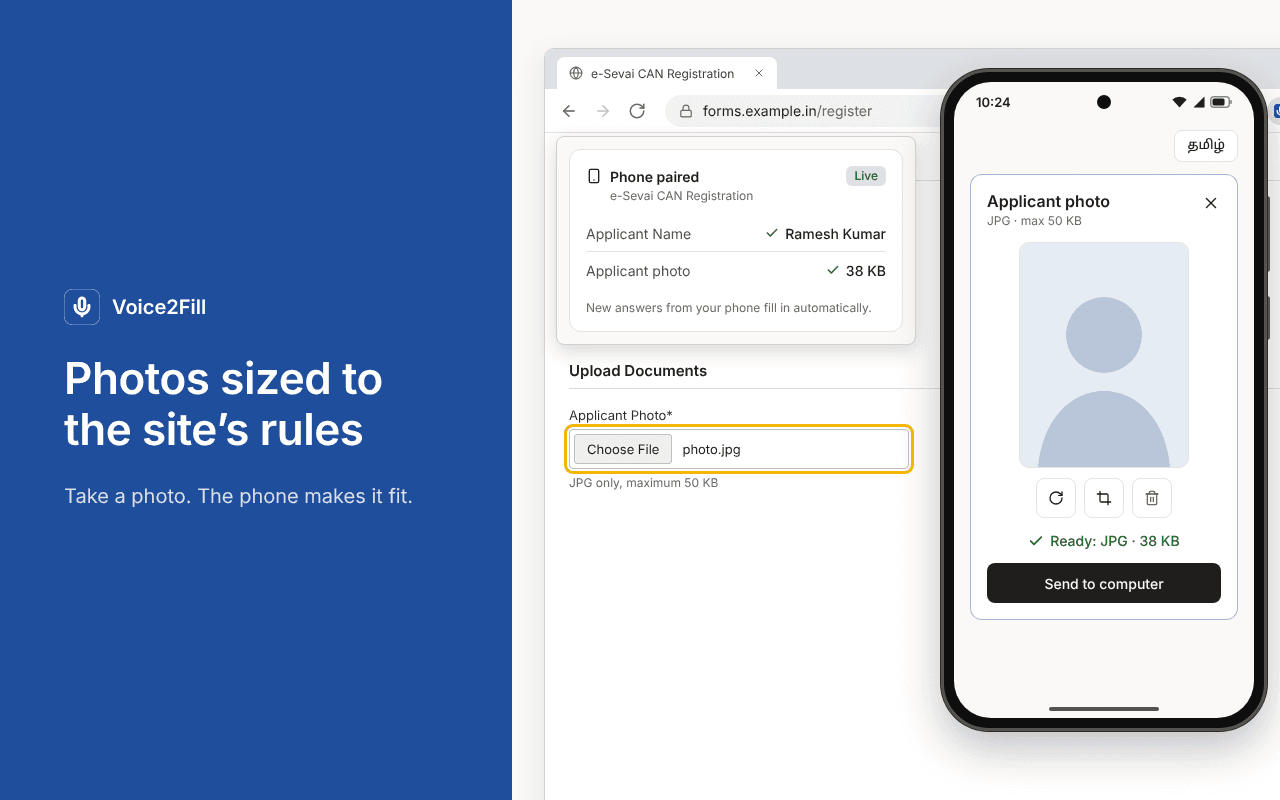The width and height of the screenshot is (1280, 800).
Task: Click the Applicant Photo* field label
Action: (621, 415)
